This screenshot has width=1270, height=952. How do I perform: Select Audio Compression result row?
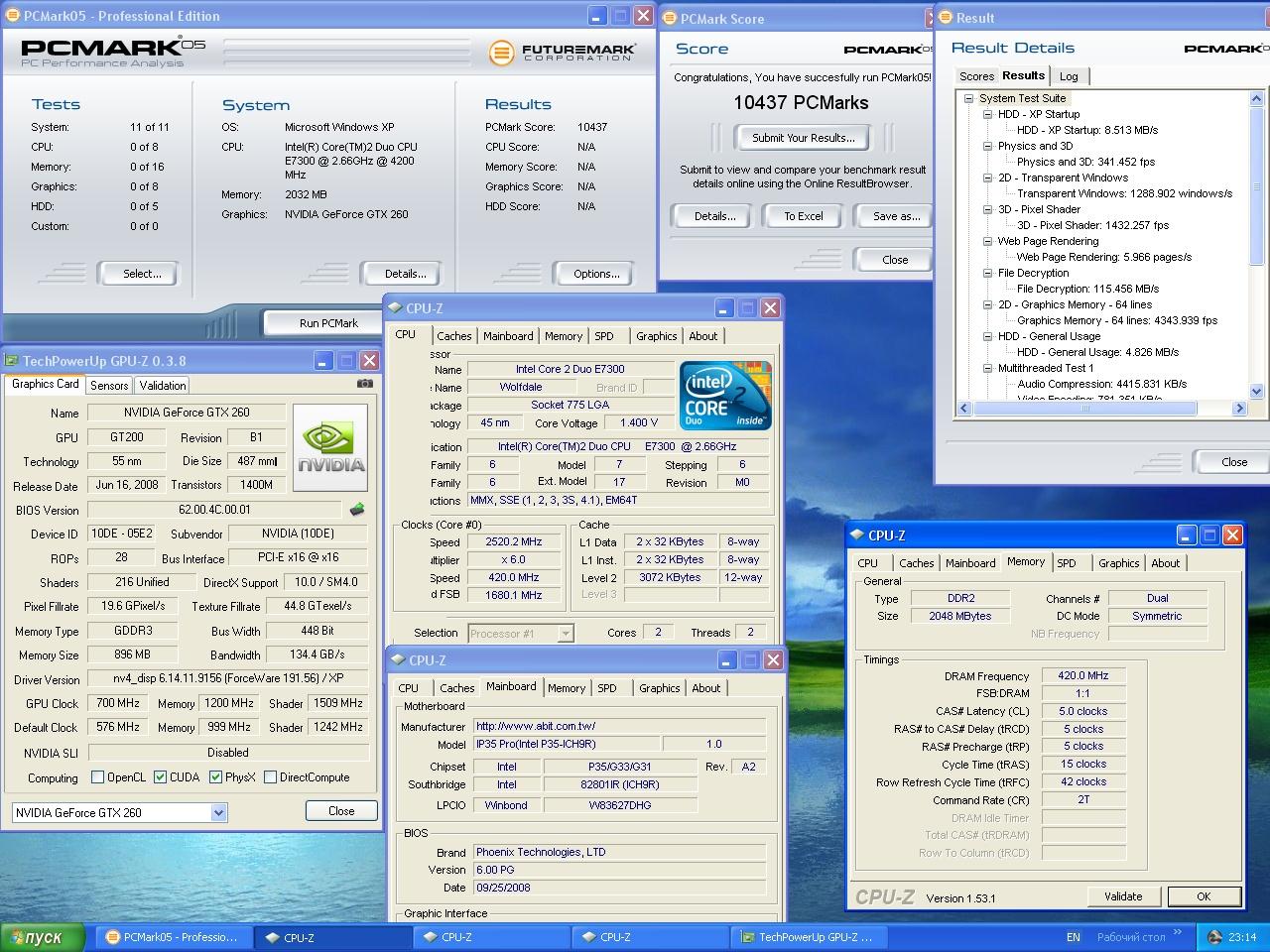point(1101,384)
